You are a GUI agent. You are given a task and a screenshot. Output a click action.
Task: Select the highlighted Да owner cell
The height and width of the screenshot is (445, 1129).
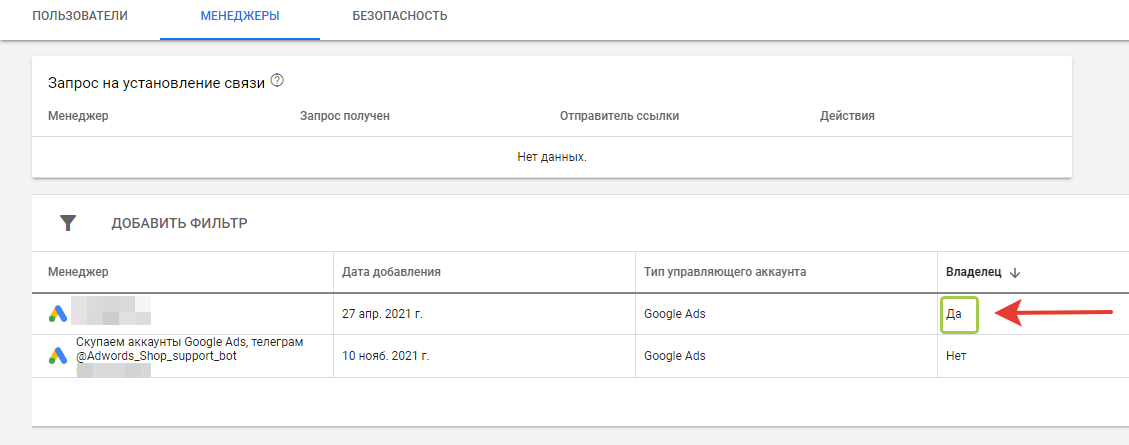point(956,314)
